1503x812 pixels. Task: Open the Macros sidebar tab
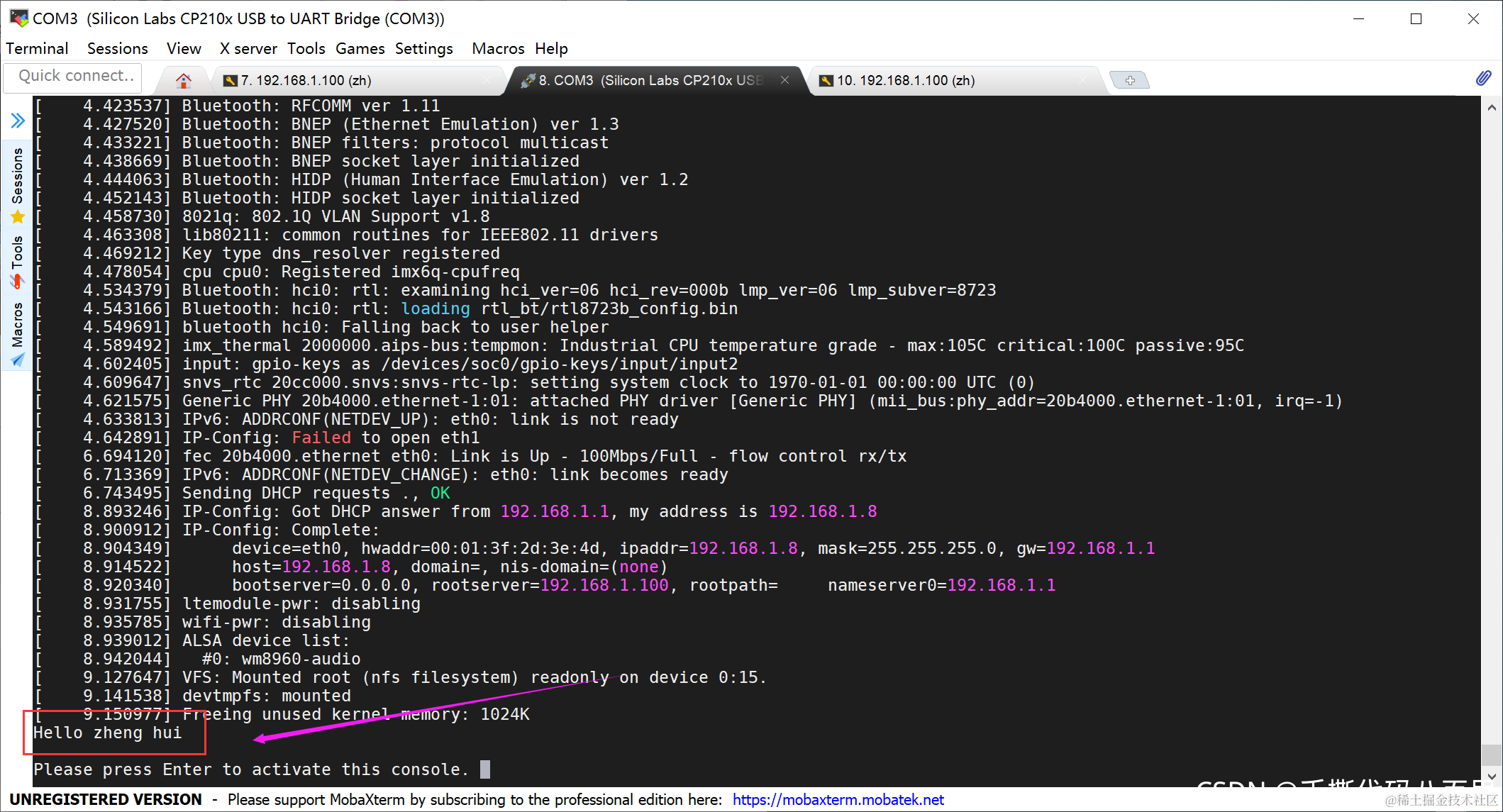tap(18, 333)
